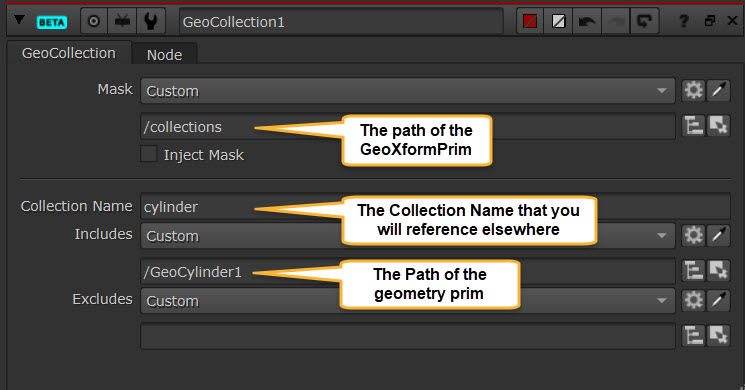The image size is (745, 390).
Task: Click the eyedropper icon beside Mask
Action: pyautogui.click(x=718, y=90)
